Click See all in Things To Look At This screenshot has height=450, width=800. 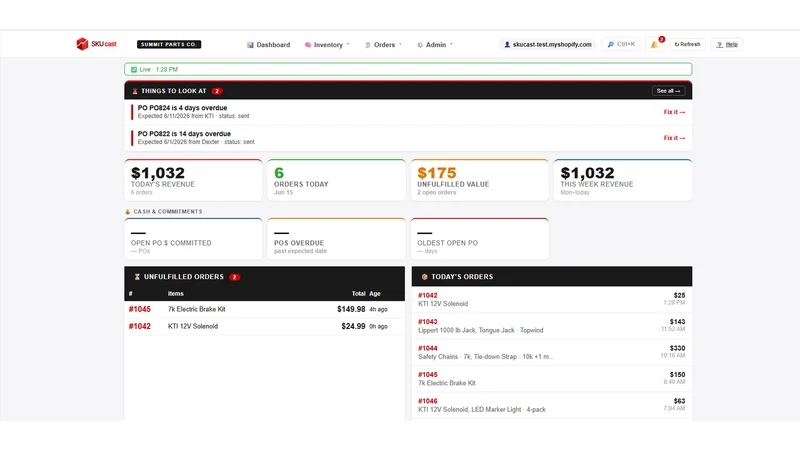click(x=668, y=91)
